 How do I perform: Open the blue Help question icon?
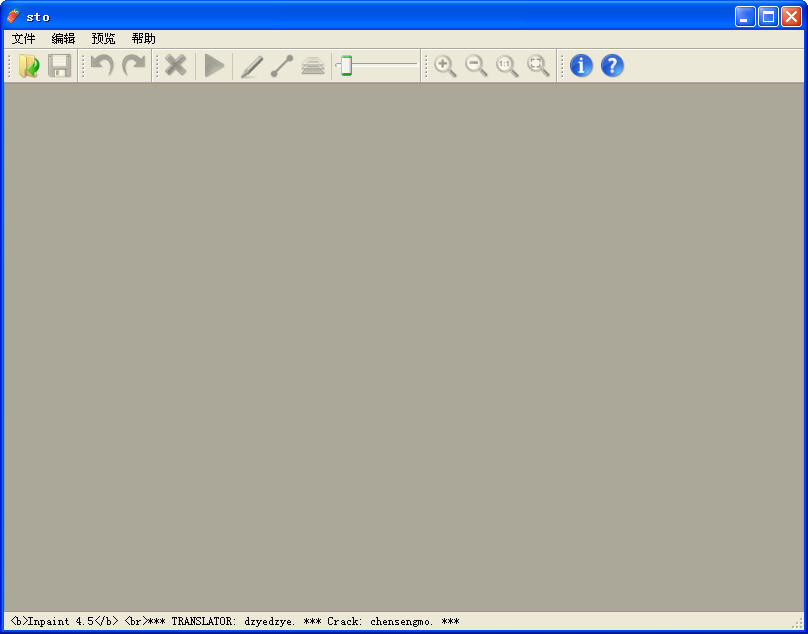pos(612,66)
